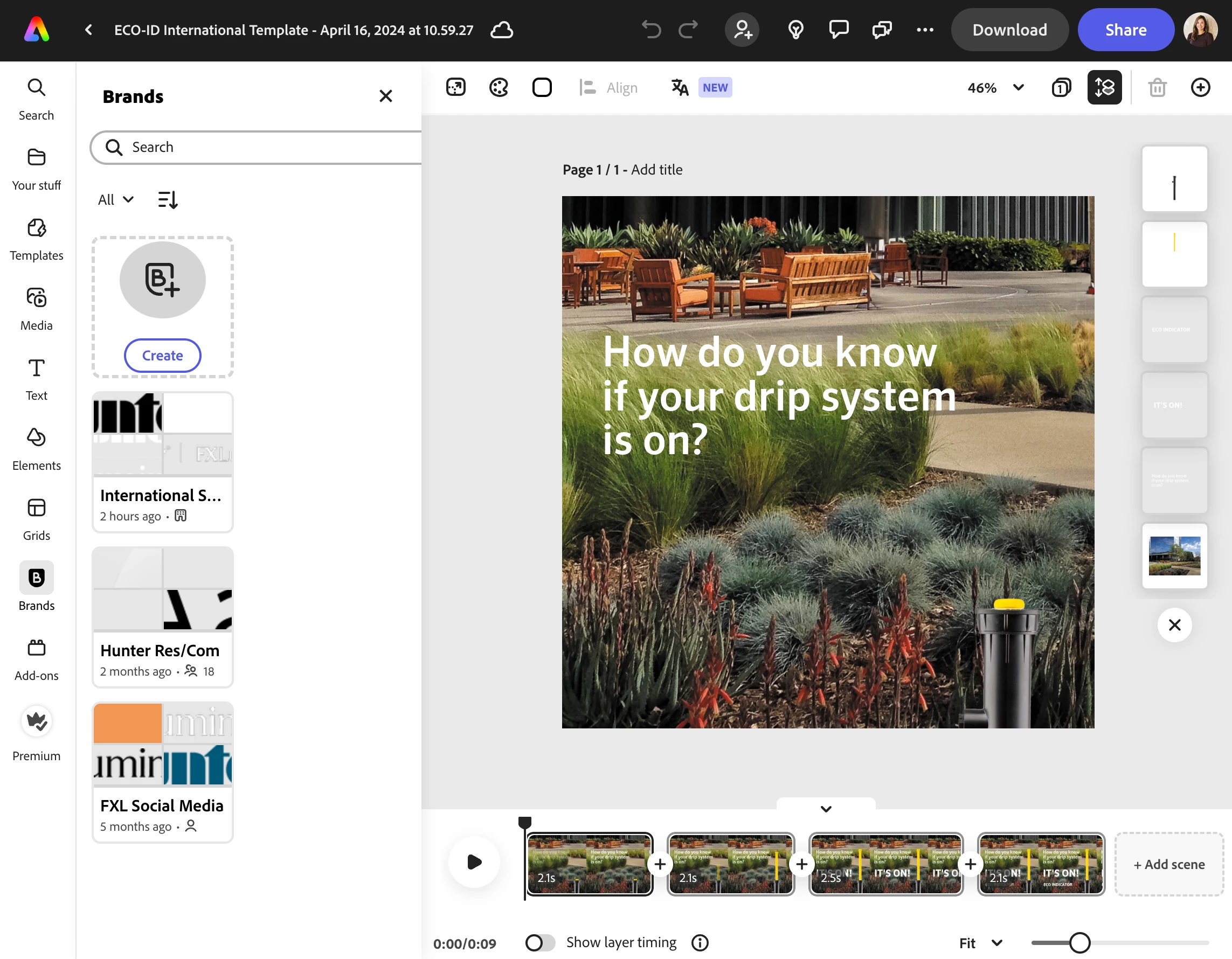This screenshot has height=959, width=1232.
Task: Expand the All filter dropdown
Action: pyautogui.click(x=116, y=199)
